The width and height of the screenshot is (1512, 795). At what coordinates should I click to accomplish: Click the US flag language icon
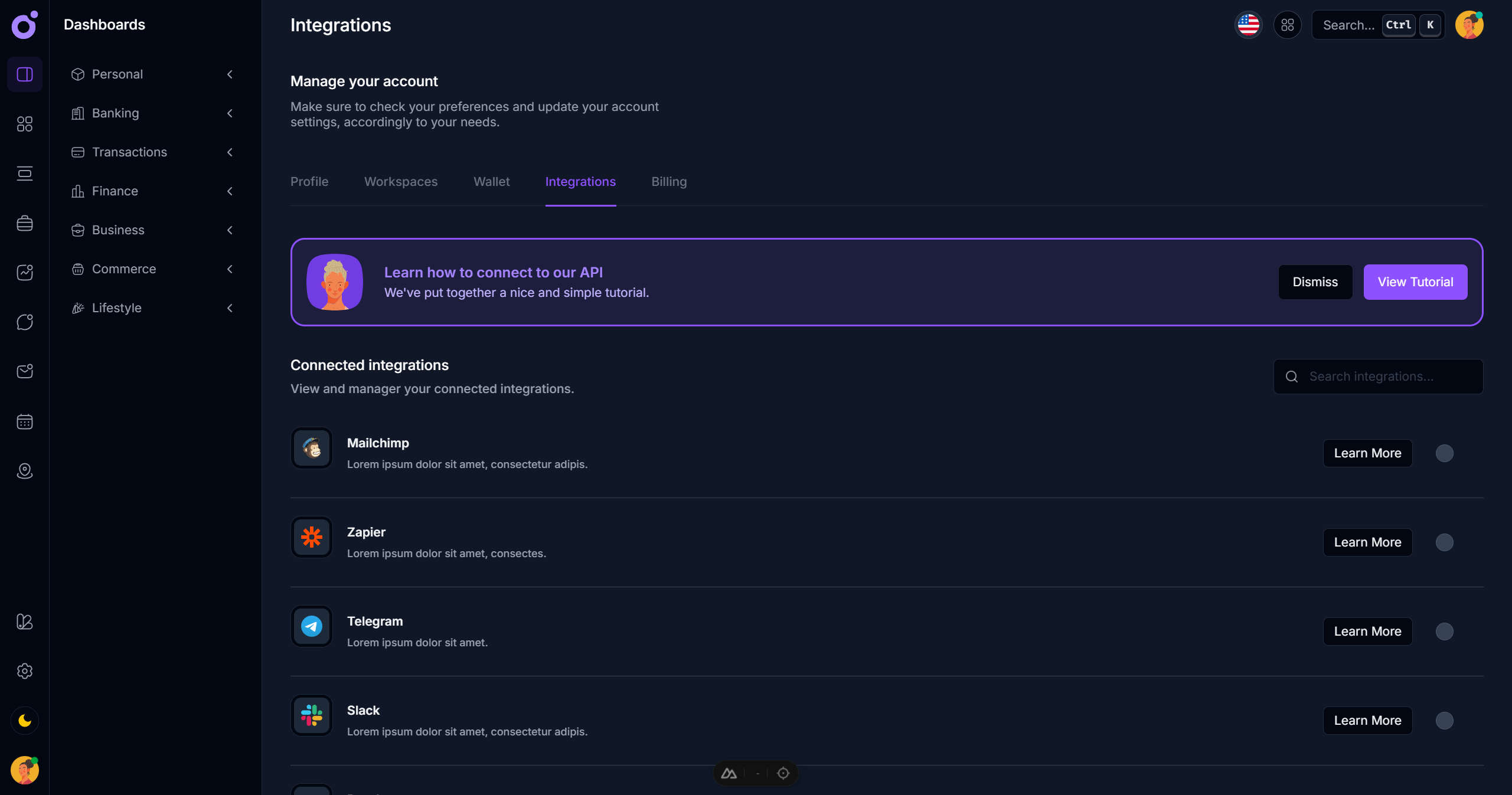(1248, 25)
